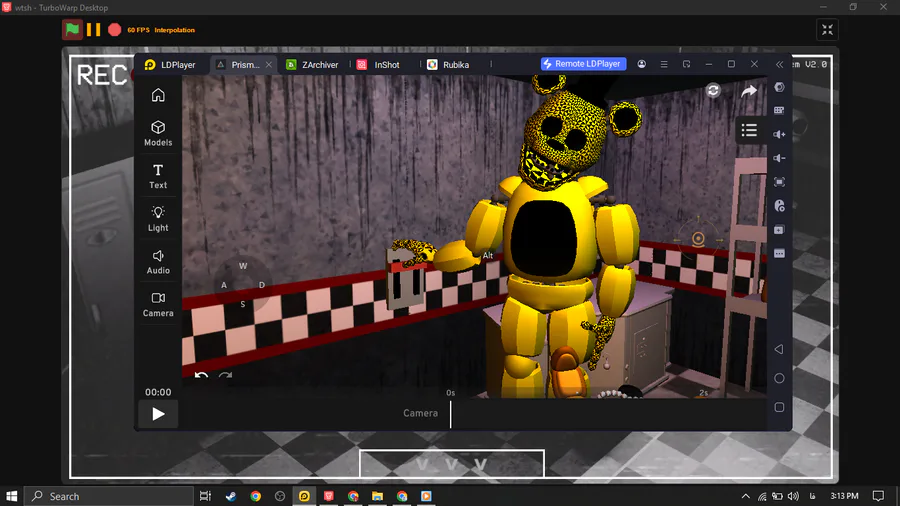Open the LDPlayer home tab
Viewport: 900px width, 506px height.
(170, 65)
